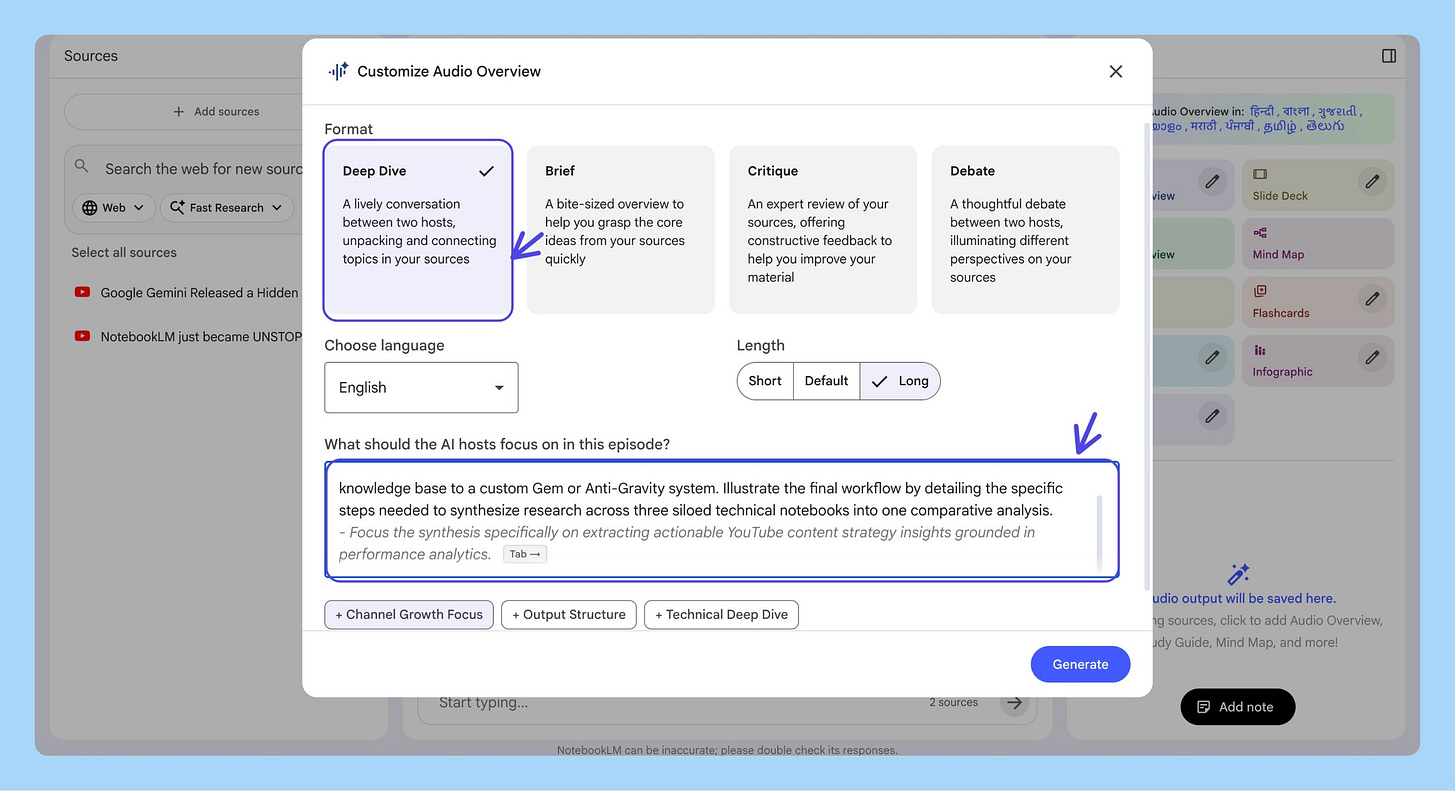Edit the Slide Deck tile pencil
The width and height of the screenshot is (1456, 791).
(1372, 181)
